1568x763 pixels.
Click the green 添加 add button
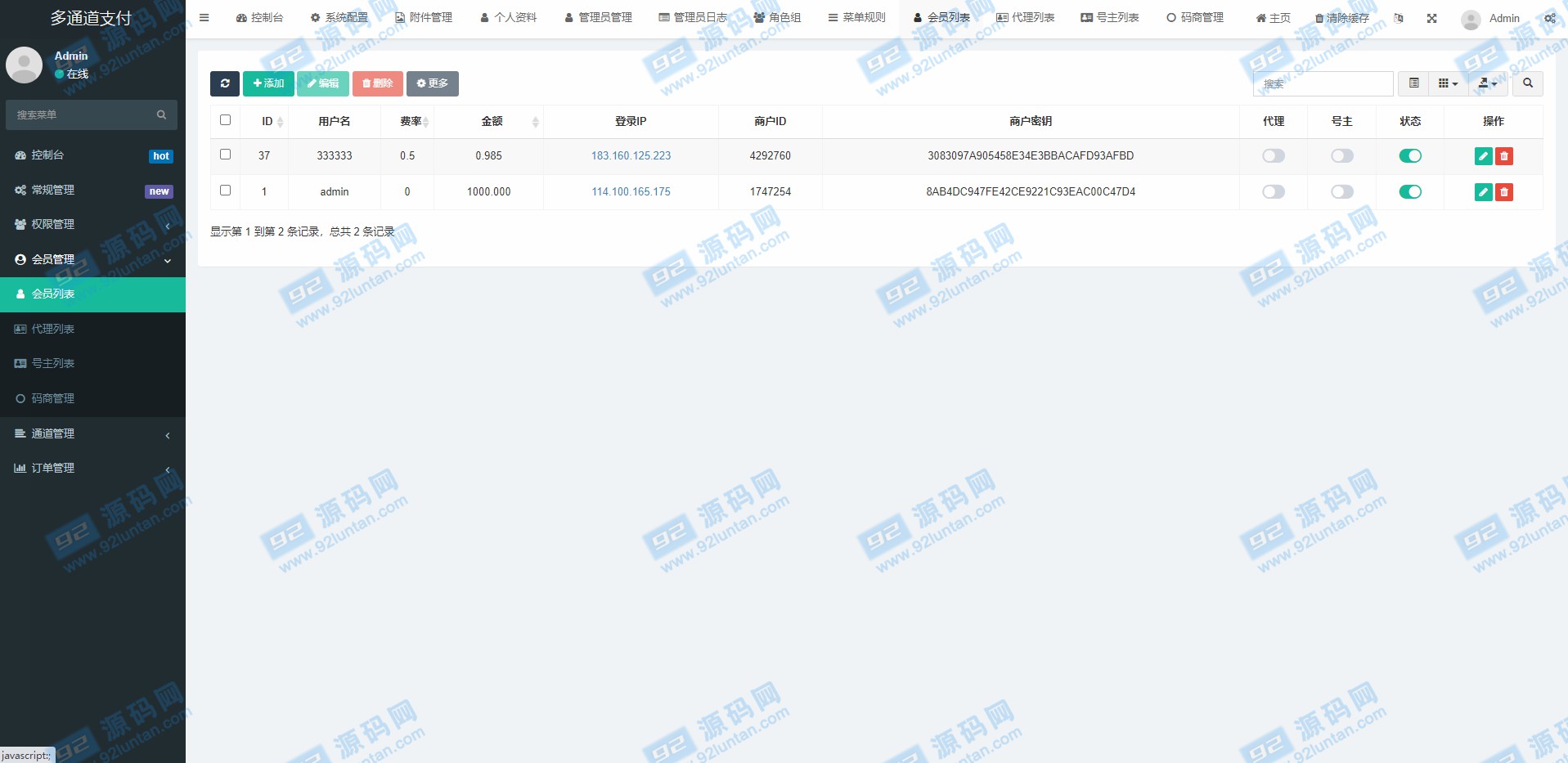[268, 83]
